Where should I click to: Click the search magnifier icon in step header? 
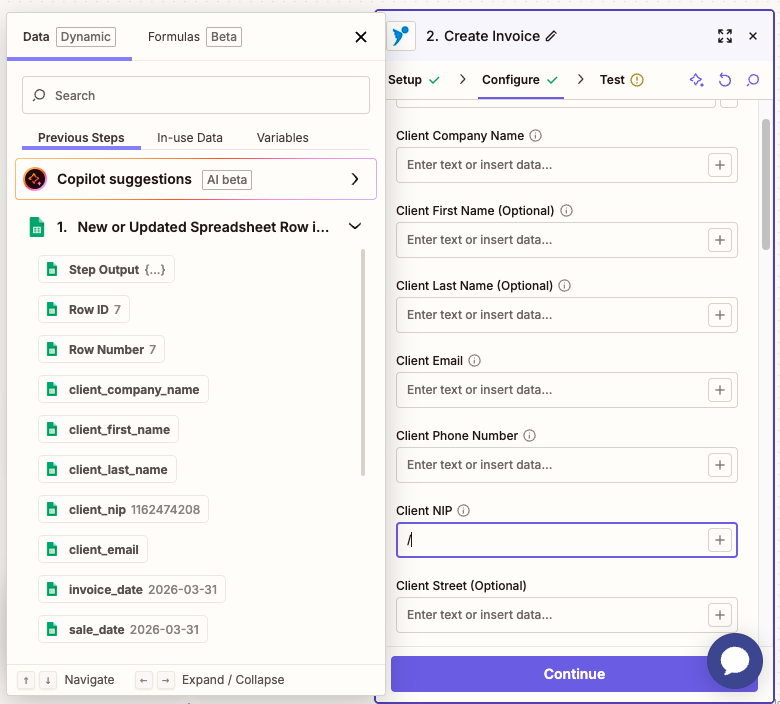click(x=753, y=80)
